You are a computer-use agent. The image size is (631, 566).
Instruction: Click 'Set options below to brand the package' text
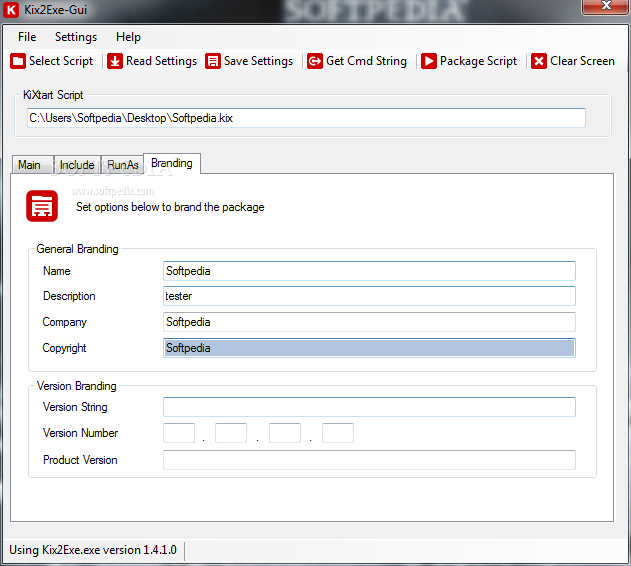170,207
